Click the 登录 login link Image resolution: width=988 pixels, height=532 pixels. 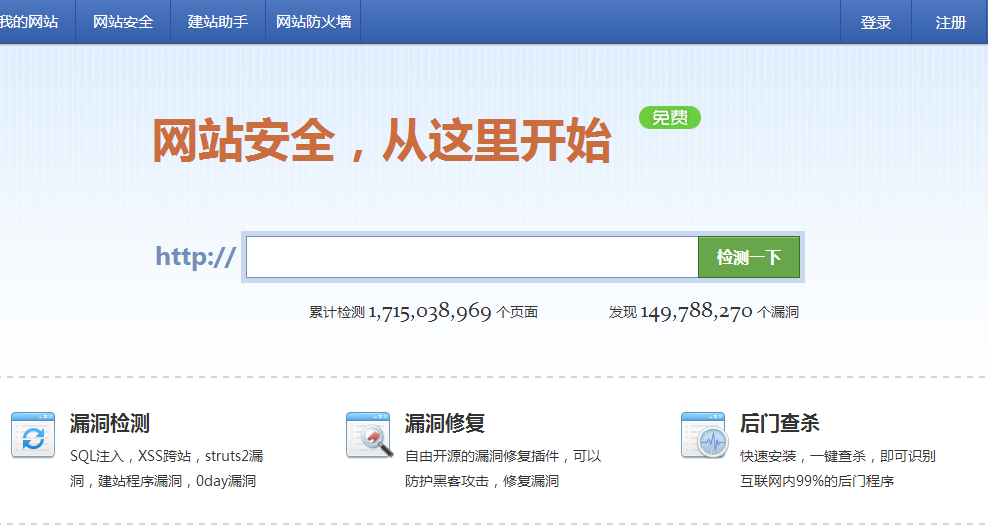[875, 22]
